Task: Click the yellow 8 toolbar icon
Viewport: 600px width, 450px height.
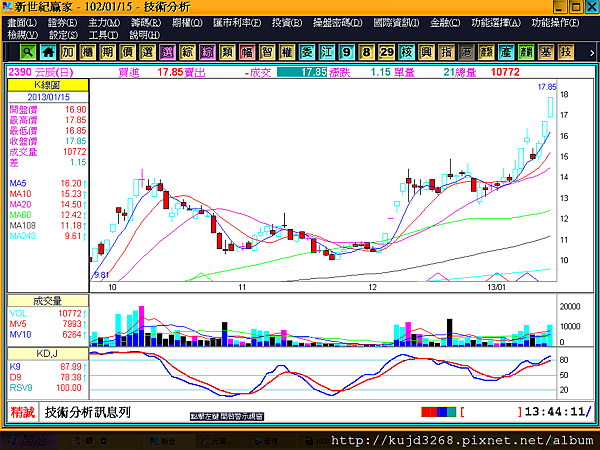Action: [x=366, y=52]
